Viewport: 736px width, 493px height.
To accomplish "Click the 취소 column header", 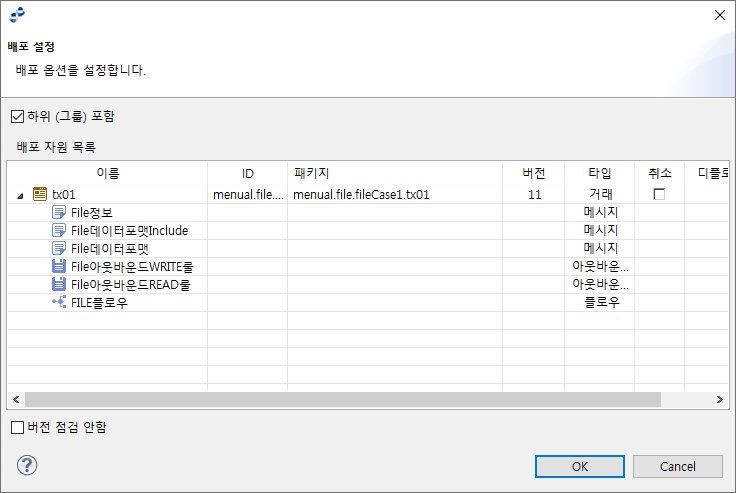I will (x=659, y=173).
